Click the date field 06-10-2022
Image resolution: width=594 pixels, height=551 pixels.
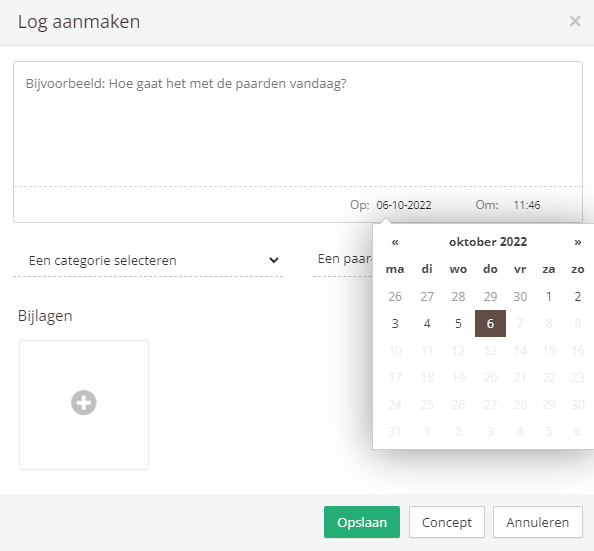coord(404,205)
